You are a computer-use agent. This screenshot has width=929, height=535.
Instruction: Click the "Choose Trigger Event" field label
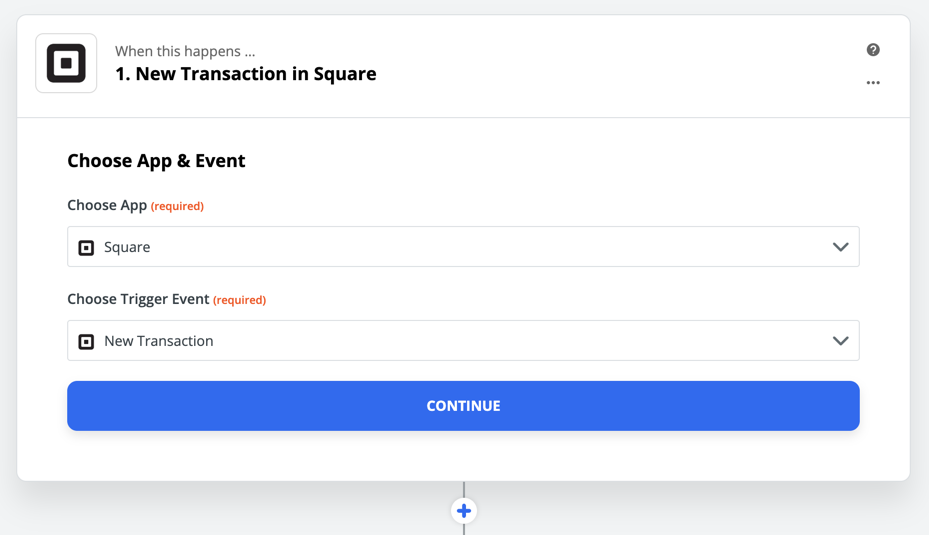coord(138,299)
